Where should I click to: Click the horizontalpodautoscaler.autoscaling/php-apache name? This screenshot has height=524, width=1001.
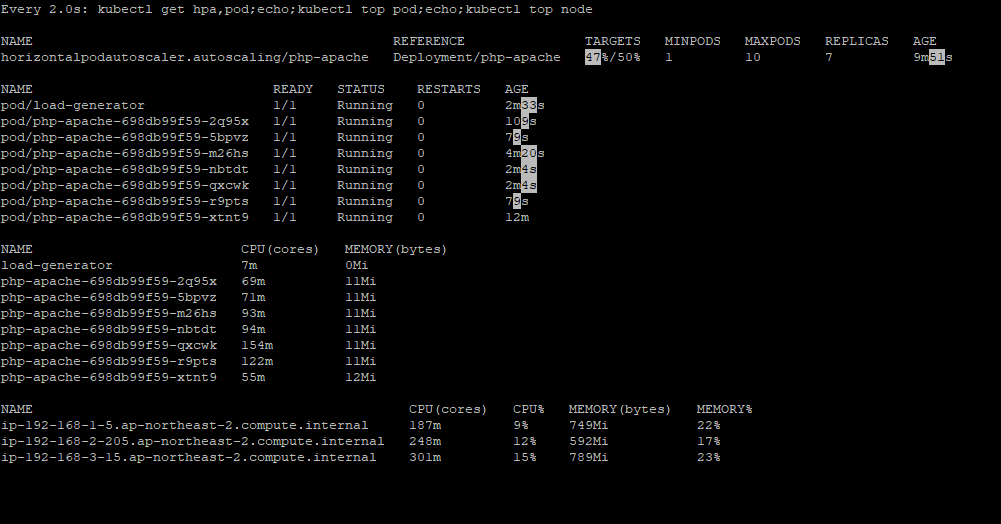[x=184, y=57]
